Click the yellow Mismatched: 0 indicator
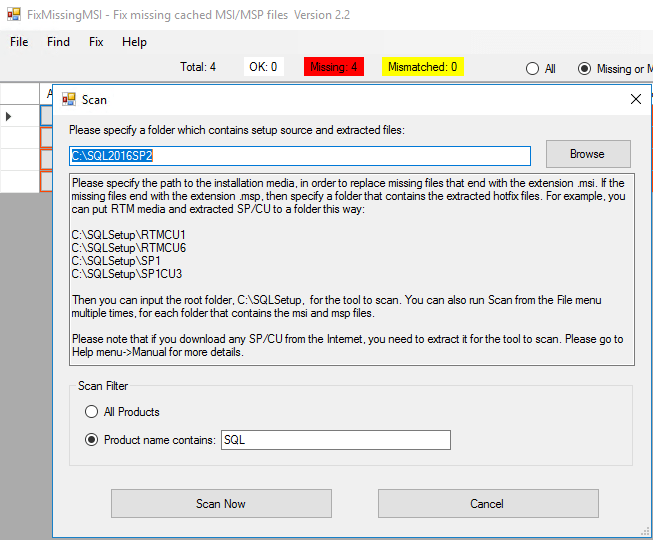Screen dimensions: 653x540 tap(422, 67)
